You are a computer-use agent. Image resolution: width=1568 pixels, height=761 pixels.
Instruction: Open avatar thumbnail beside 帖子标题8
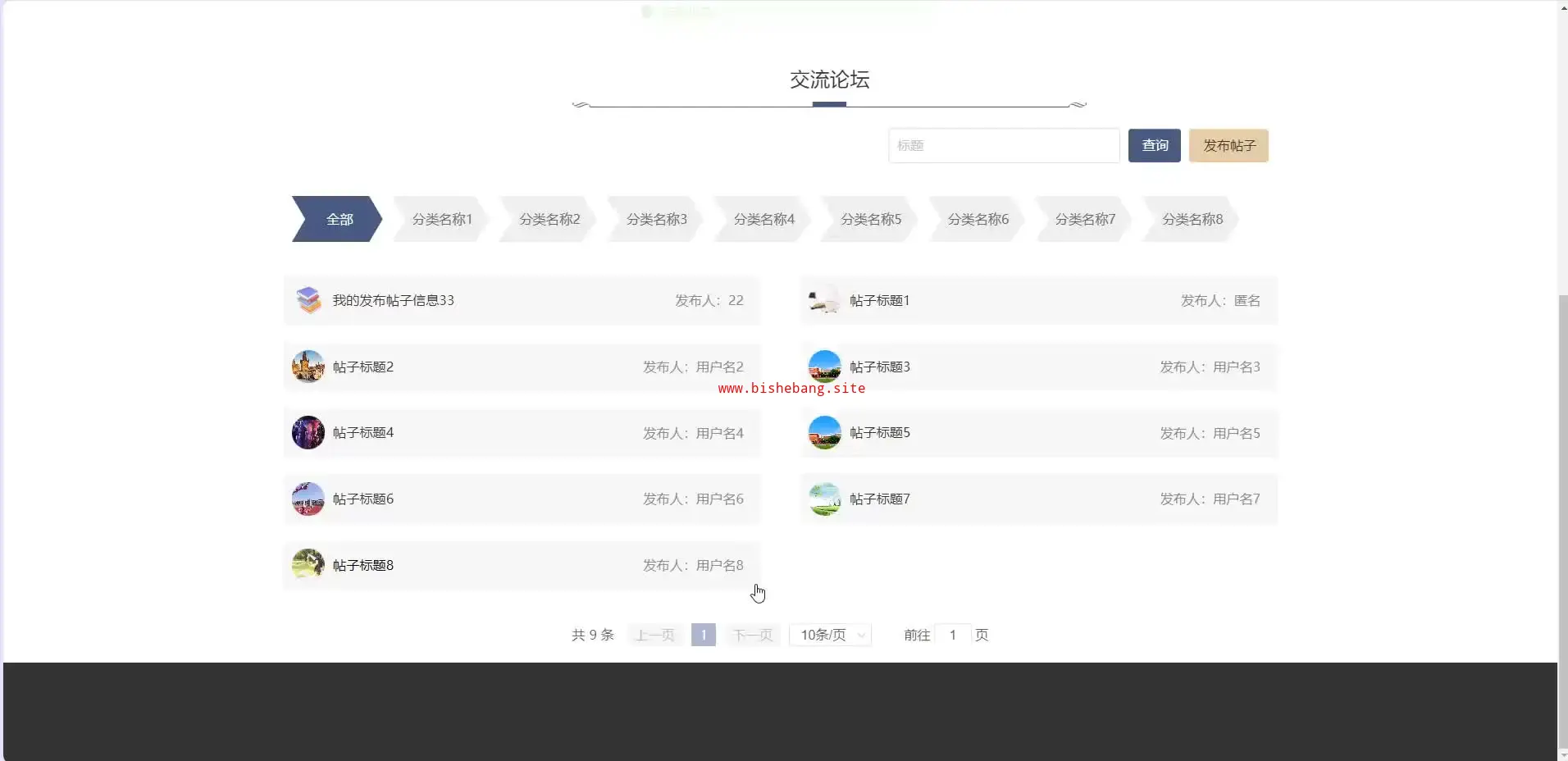[308, 565]
